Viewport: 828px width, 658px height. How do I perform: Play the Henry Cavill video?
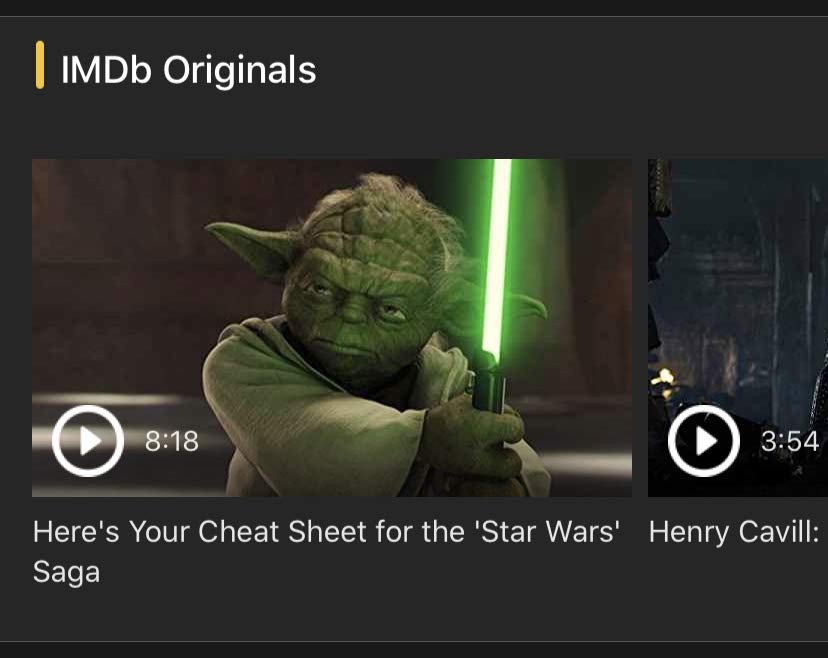pos(703,440)
